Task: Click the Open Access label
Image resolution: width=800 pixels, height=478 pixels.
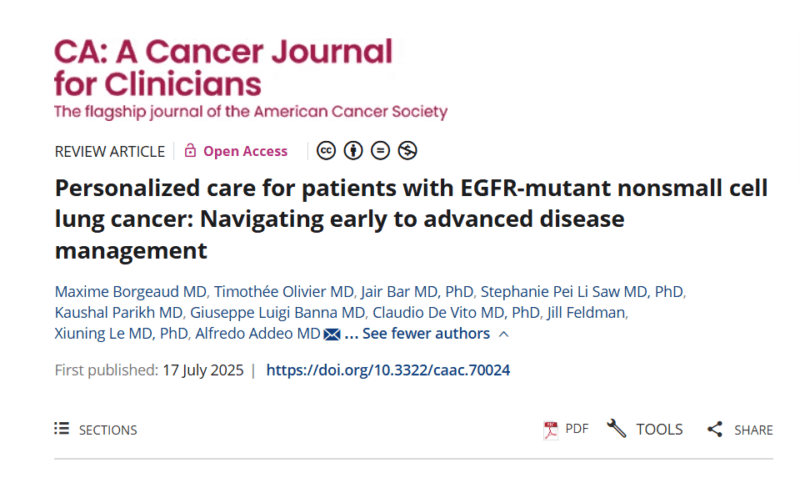Action: pyautogui.click(x=245, y=151)
